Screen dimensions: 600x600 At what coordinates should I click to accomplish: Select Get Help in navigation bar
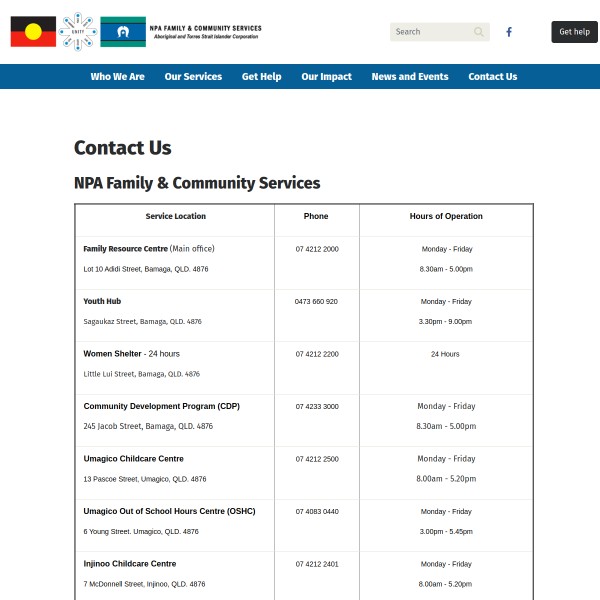(x=261, y=77)
